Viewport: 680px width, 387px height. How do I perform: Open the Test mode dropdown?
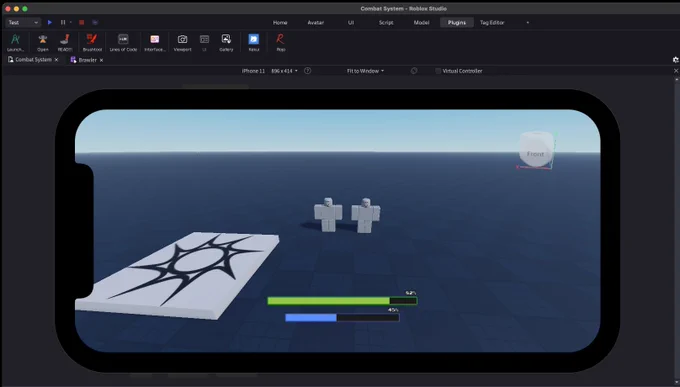23,23
